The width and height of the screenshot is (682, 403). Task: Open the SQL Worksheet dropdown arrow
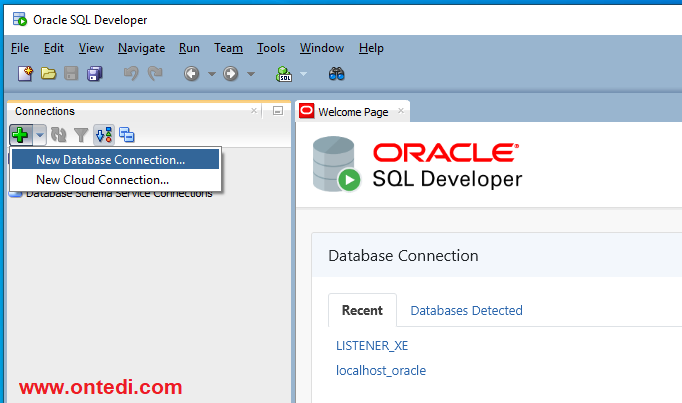304,74
